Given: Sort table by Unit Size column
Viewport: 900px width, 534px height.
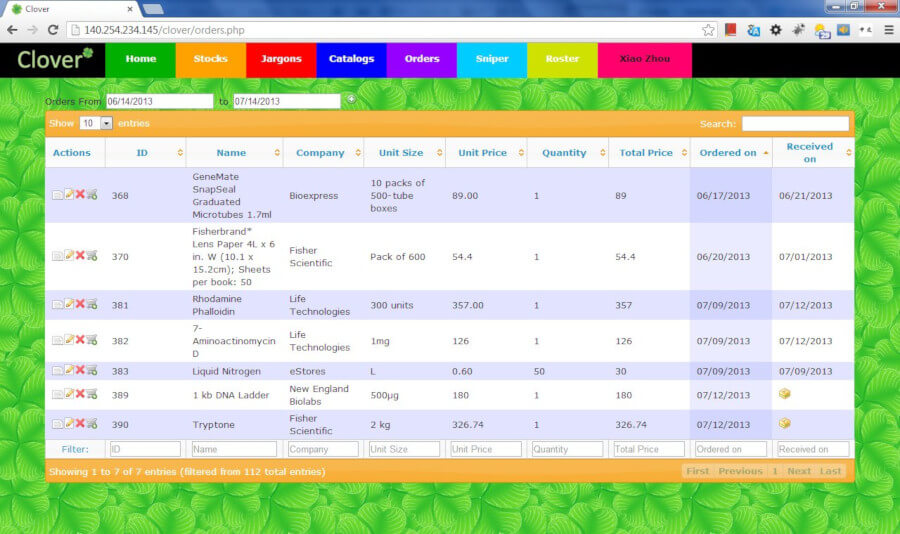Looking at the screenshot, I should [x=405, y=153].
